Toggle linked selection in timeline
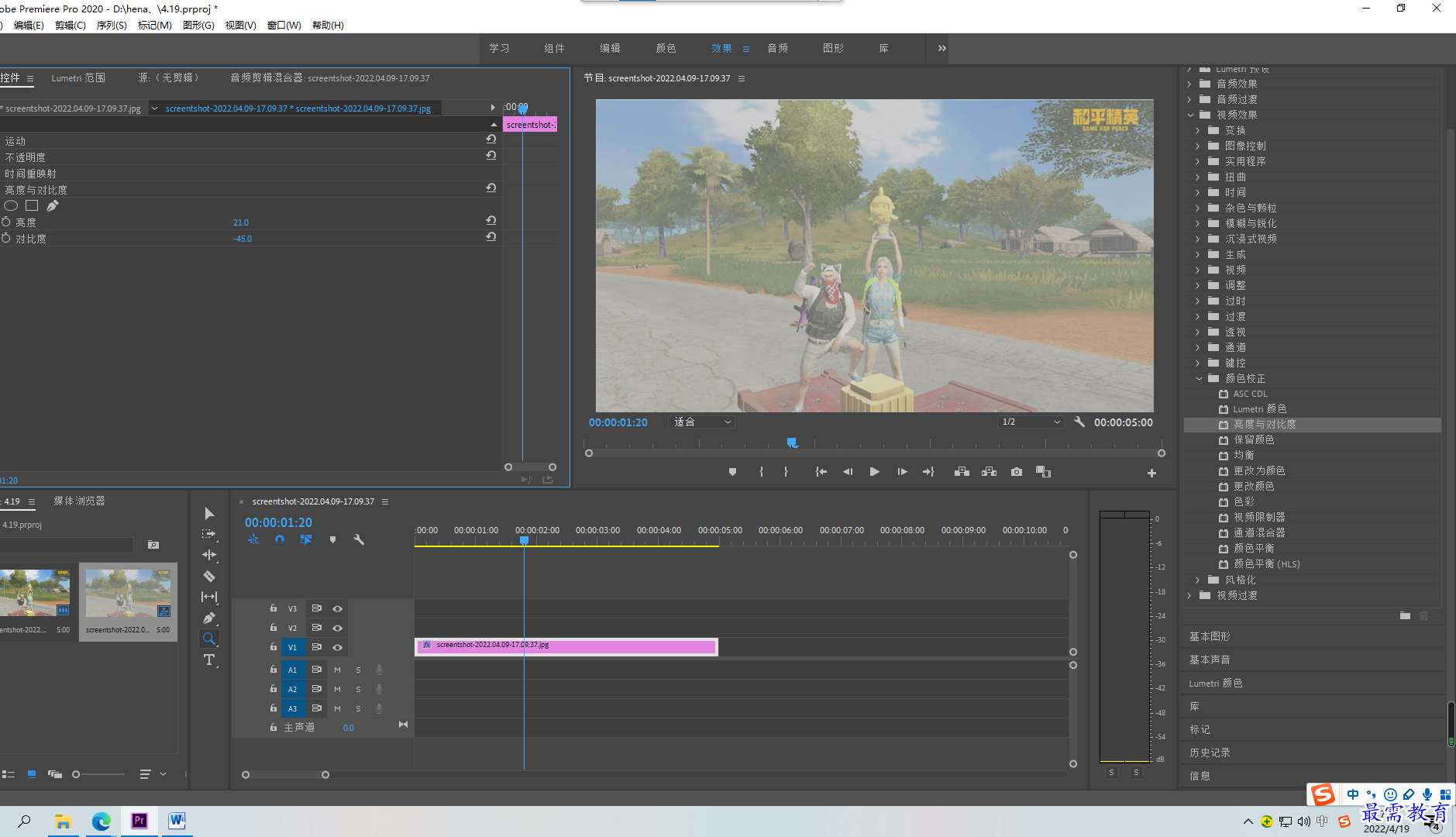1456x837 pixels. click(x=306, y=539)
